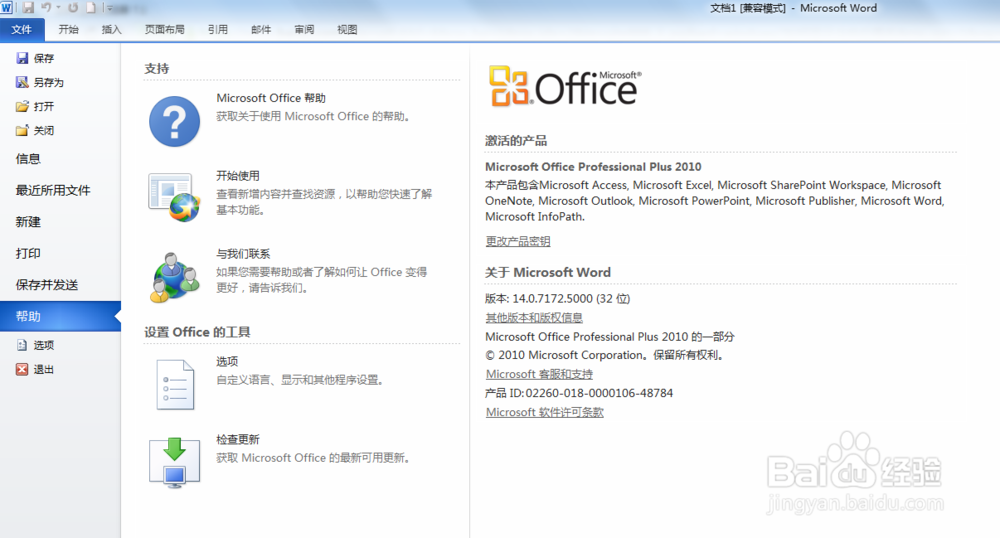The width and height of the screenshot is (1000, 538).
Task: Switch to the 审阅 tab
Action: [x=304, y=29]
